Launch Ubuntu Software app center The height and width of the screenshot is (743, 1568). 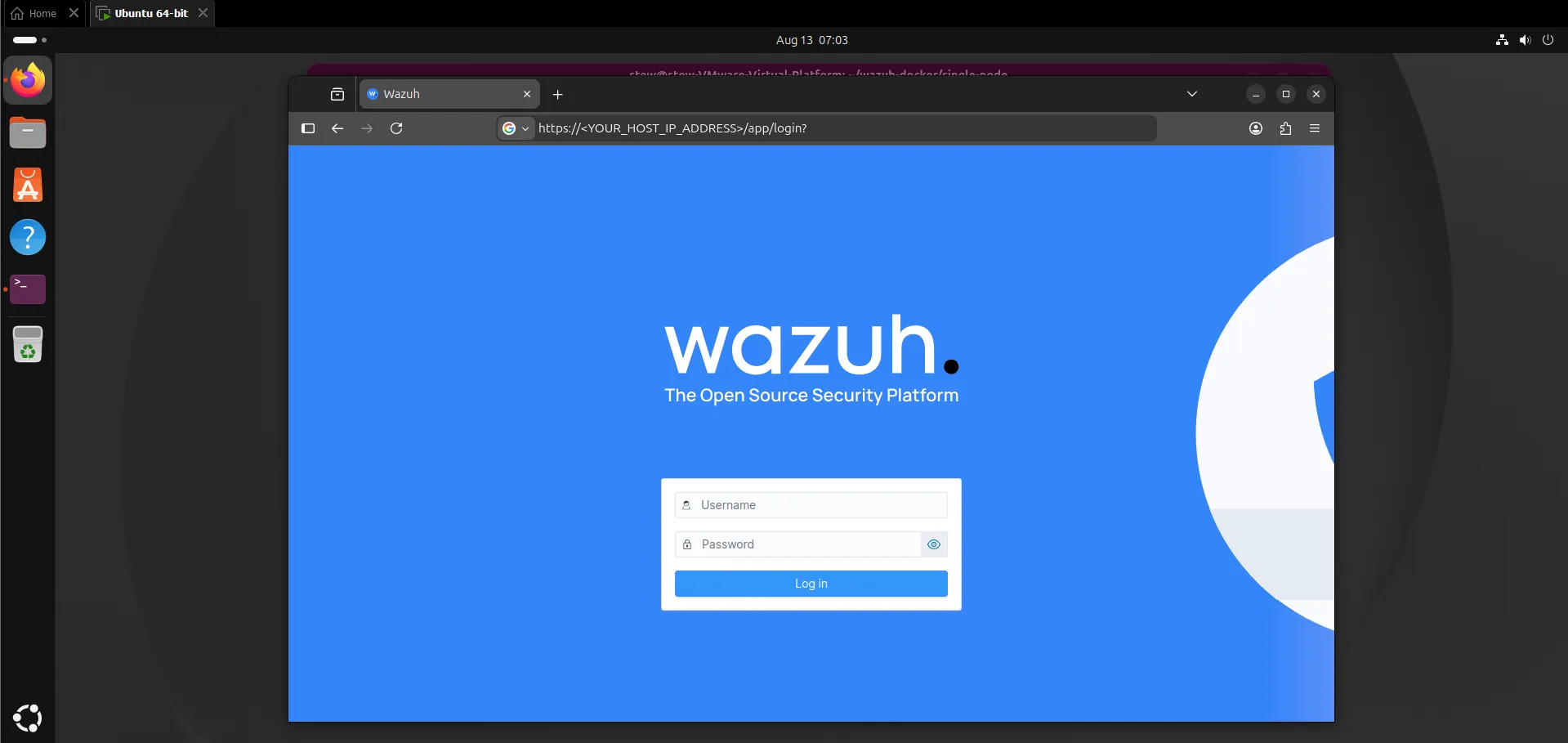coord(28,185)
